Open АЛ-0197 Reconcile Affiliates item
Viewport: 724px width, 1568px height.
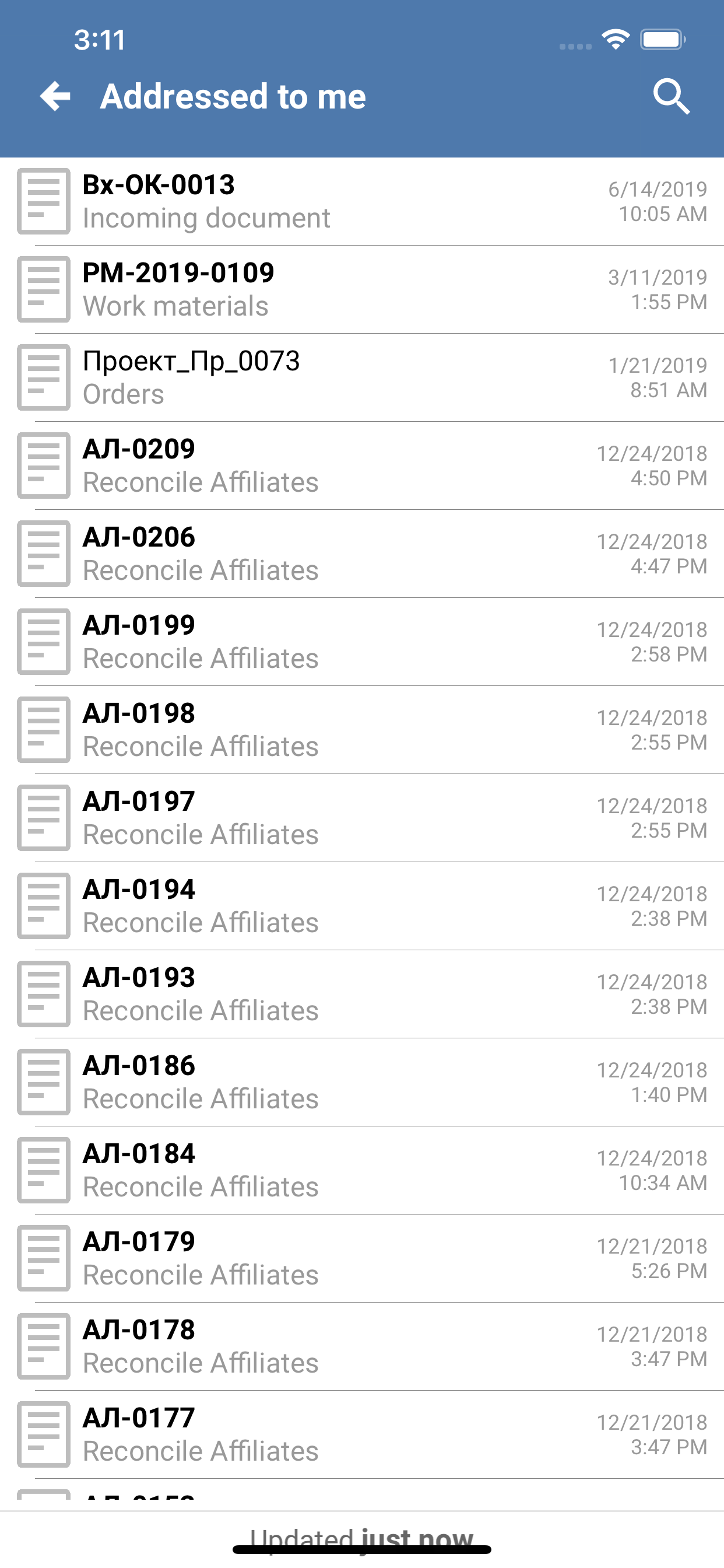362,818
